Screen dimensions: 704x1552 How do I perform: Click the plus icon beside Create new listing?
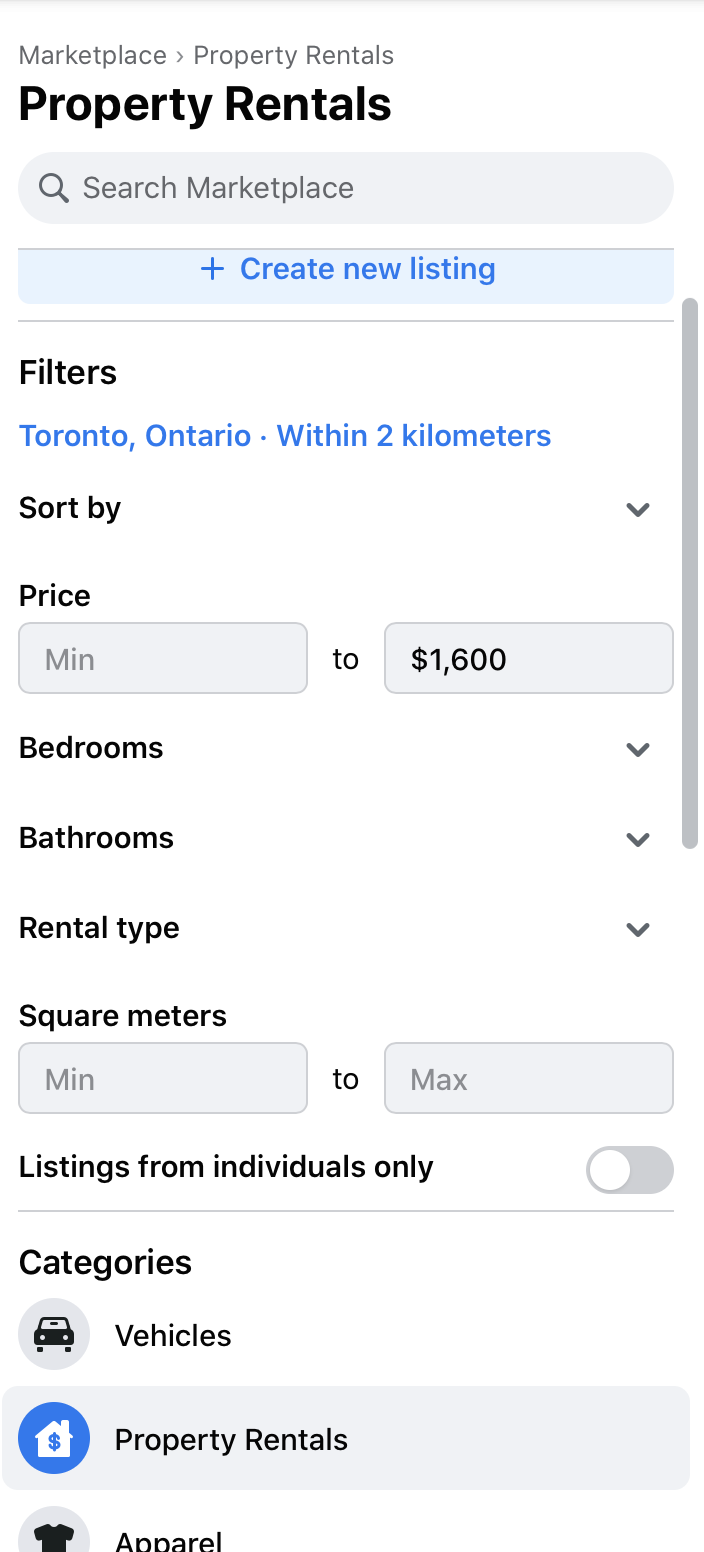pos(212,269)
